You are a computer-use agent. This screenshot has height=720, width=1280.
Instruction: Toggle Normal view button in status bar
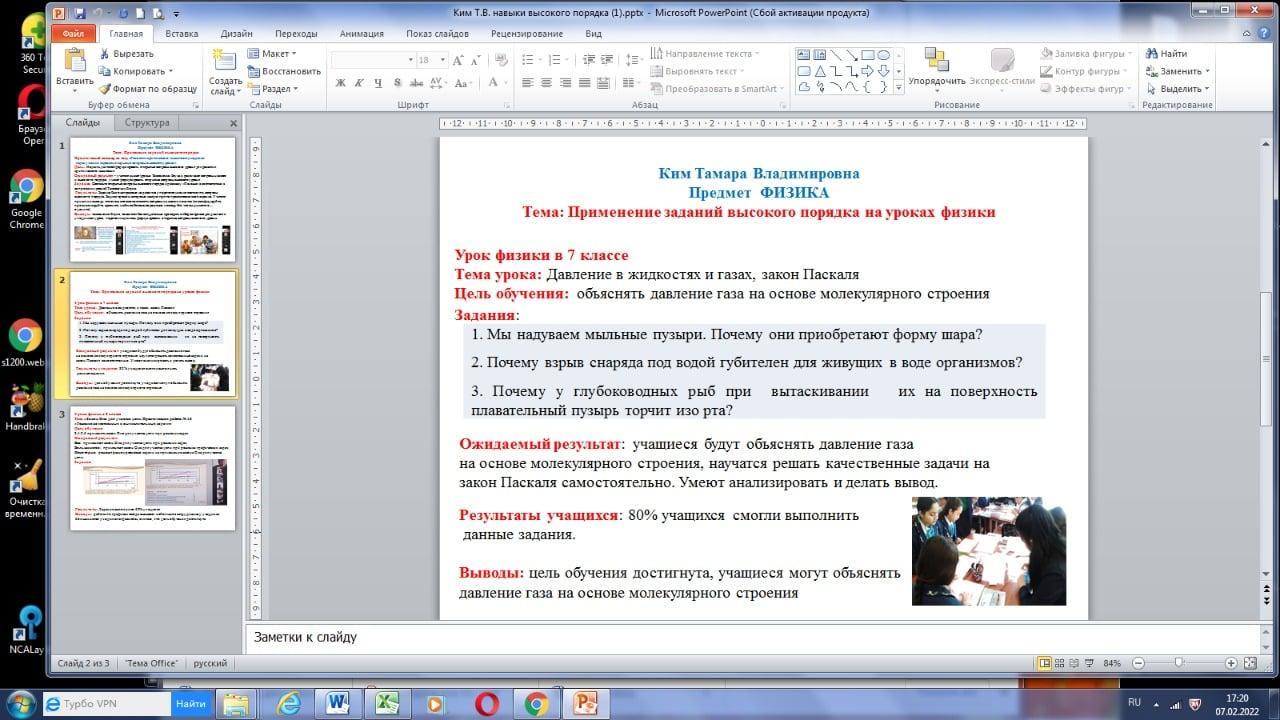[x=1045, y=663]
